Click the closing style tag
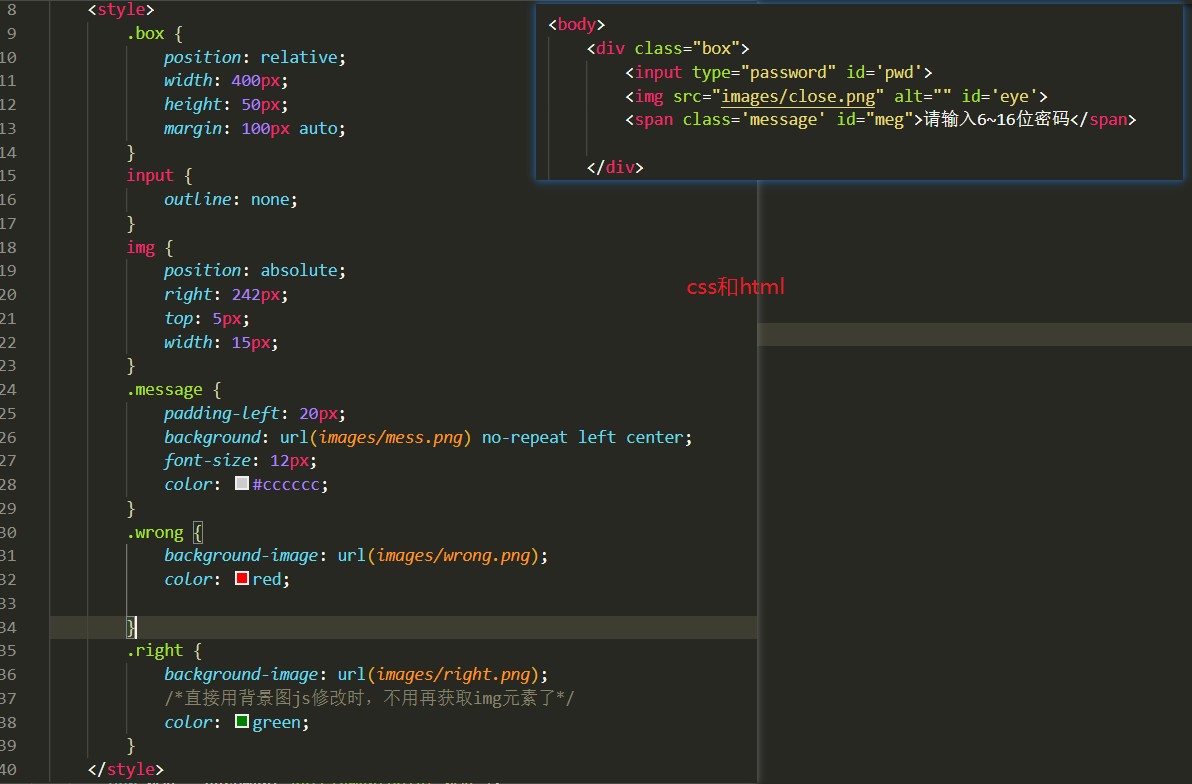Viewport: 1192px width, 784px height. pos(125,770)
